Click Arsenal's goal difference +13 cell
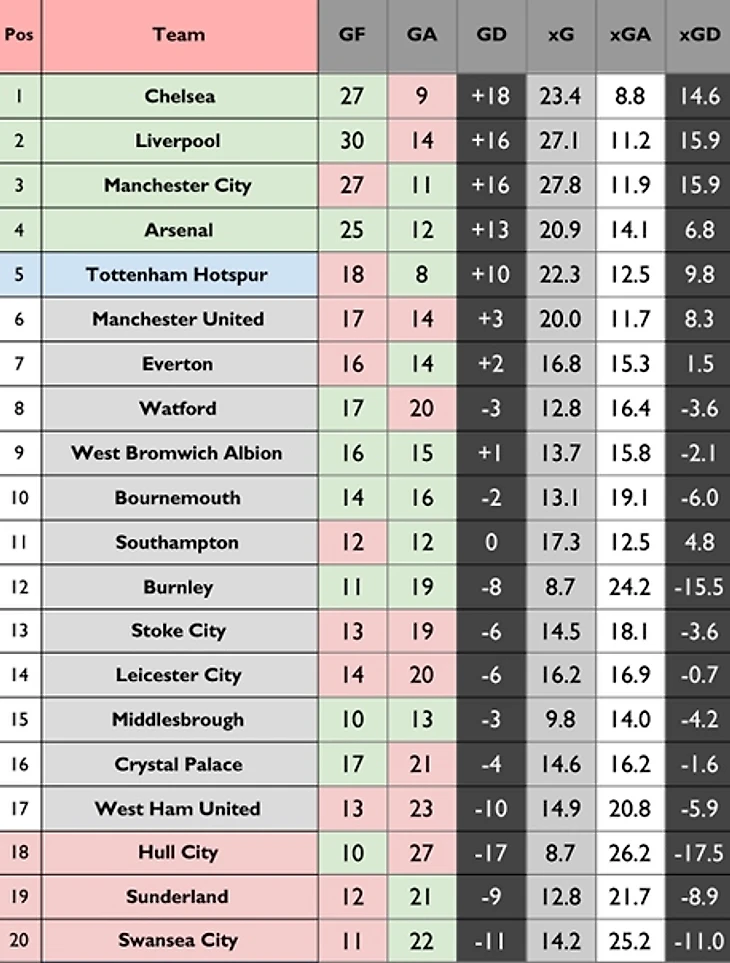The width and height of the screenshot is (730, 963). (x=491, y=230)
